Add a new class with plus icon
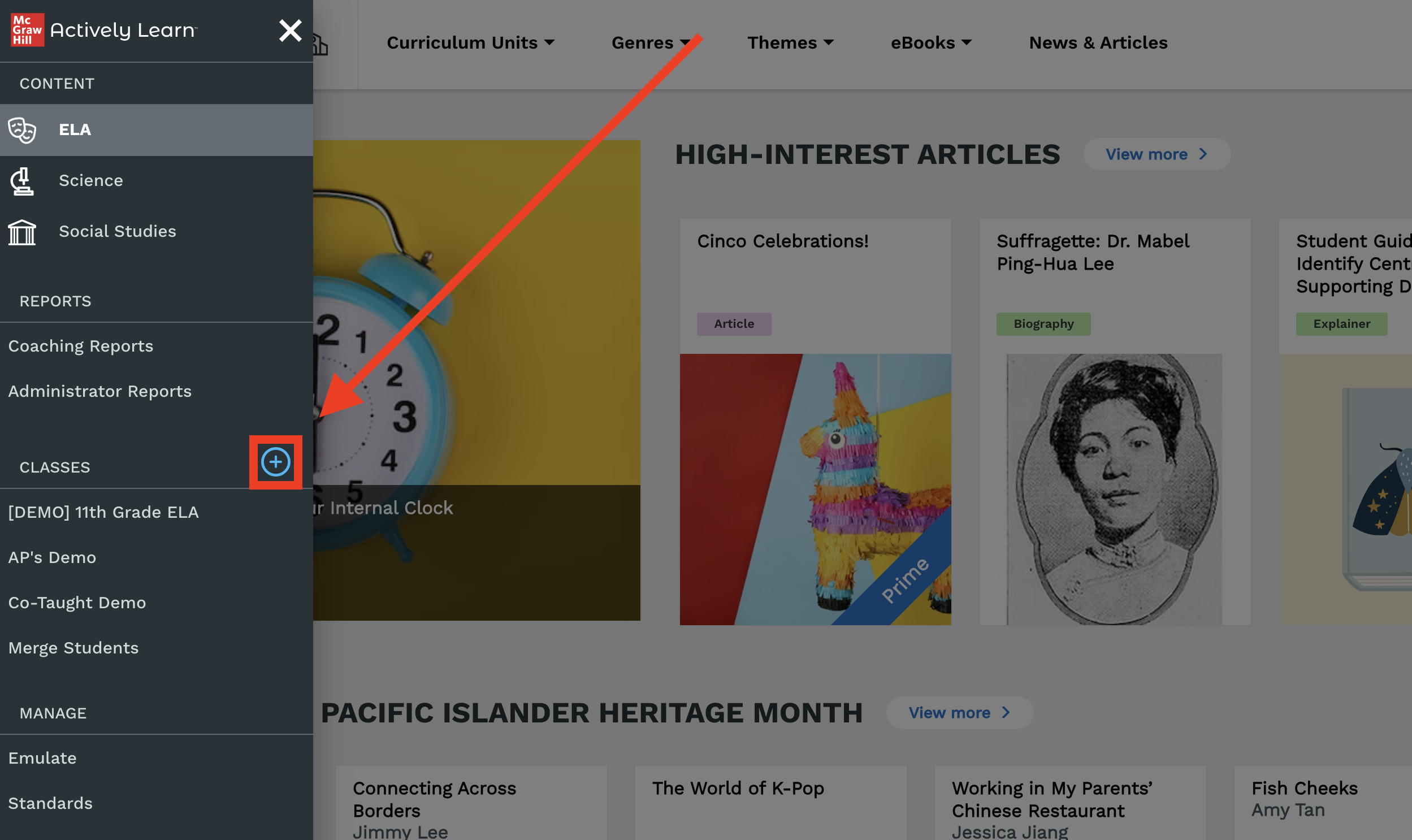The image size is (1412, 840). click(x=276, y=462)
